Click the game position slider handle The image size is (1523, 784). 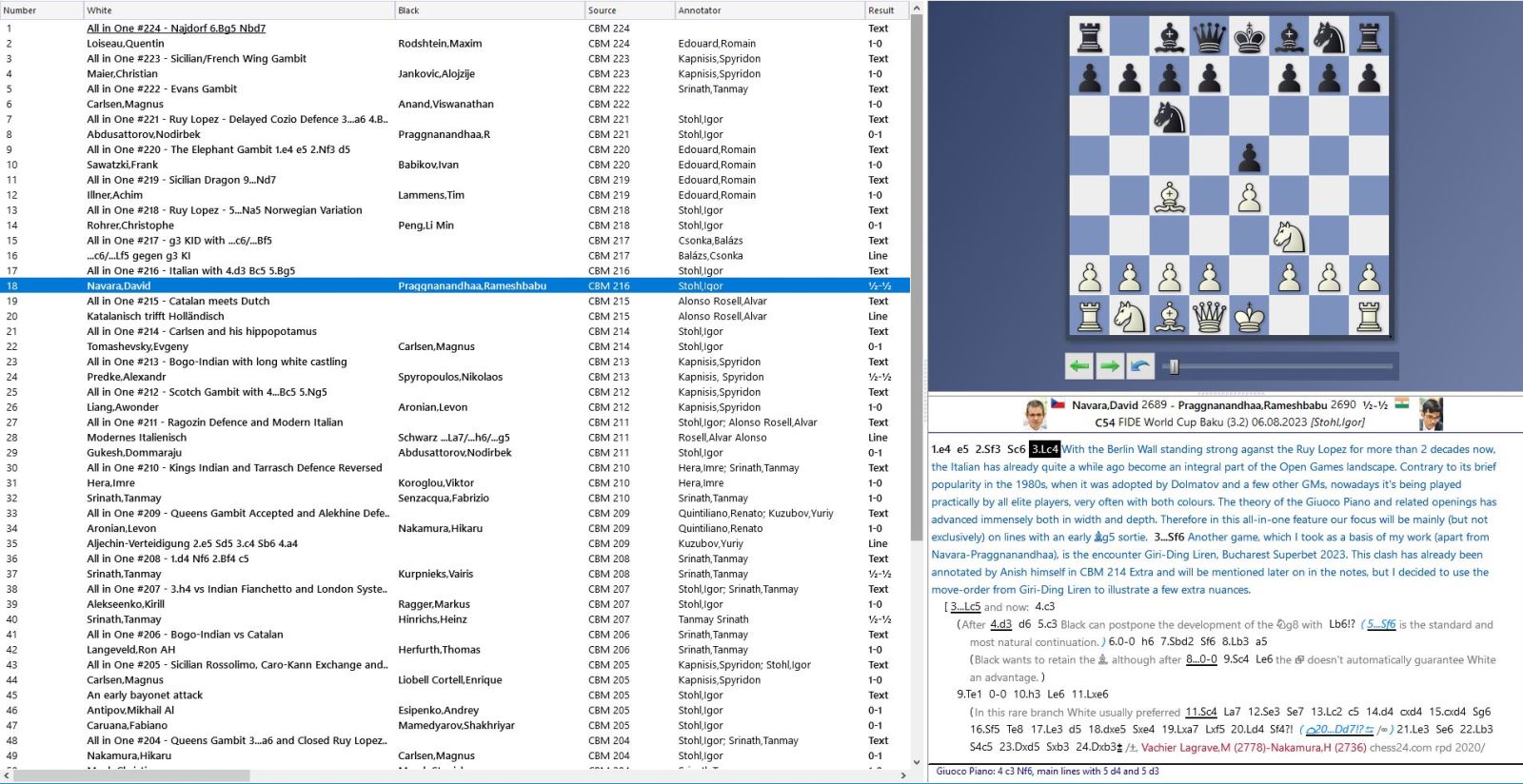click(x=1174, y=366)
